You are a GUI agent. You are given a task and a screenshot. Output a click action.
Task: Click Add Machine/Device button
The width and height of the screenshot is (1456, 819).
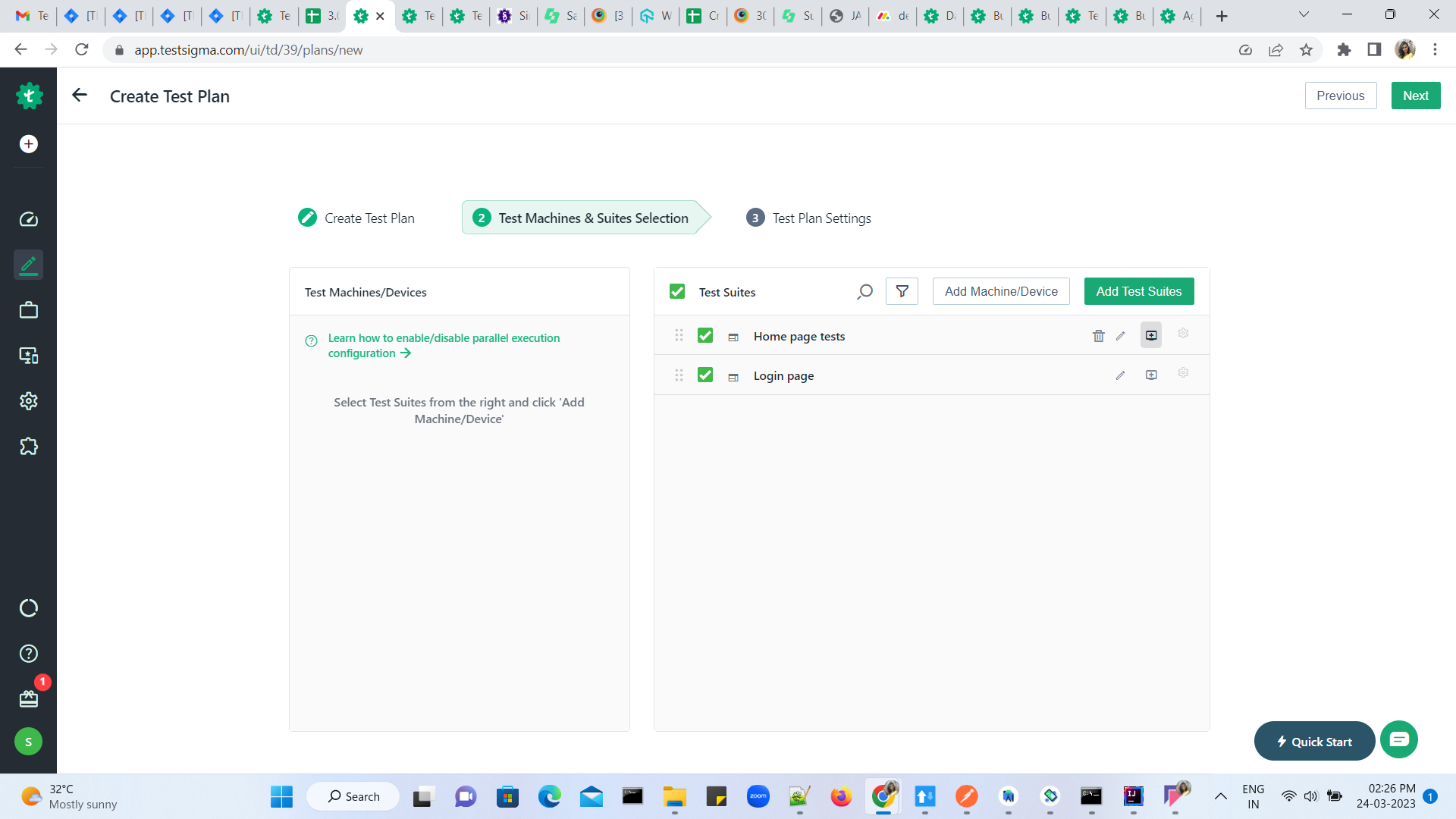(1001, 291)
